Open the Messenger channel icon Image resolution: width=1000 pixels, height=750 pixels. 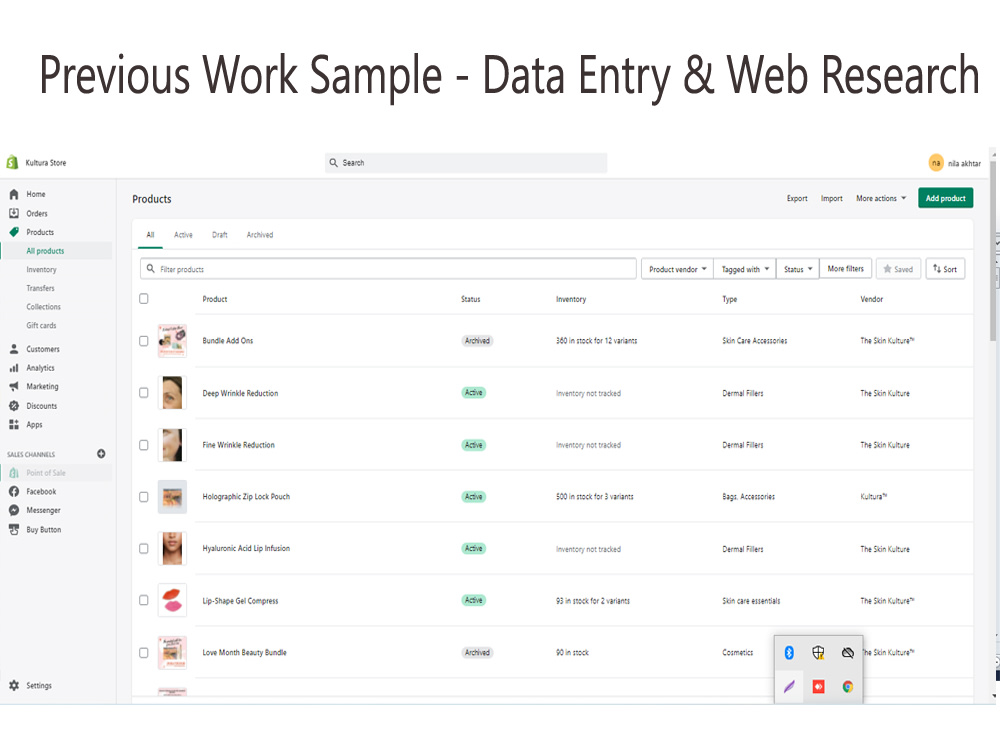[x=13, y=510]
